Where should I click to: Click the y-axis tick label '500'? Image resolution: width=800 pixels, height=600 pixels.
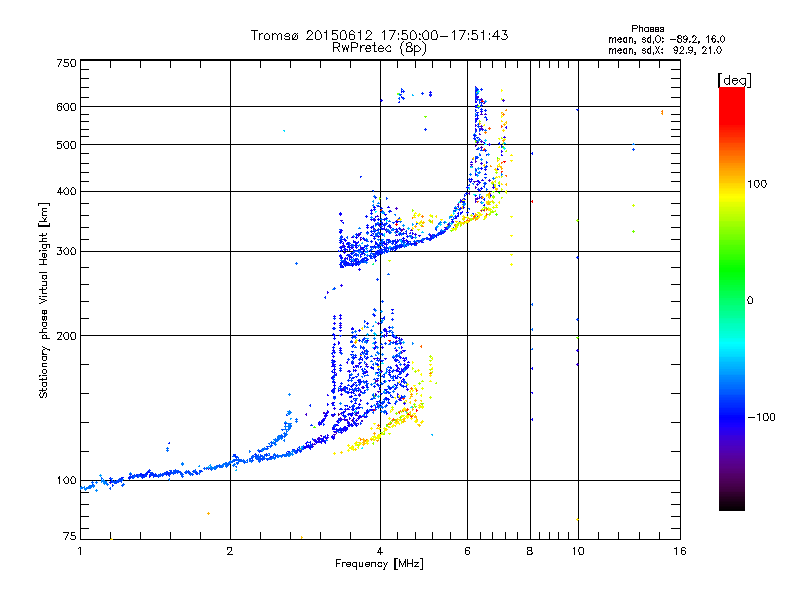pyautogui.click(x=66, y=144)
